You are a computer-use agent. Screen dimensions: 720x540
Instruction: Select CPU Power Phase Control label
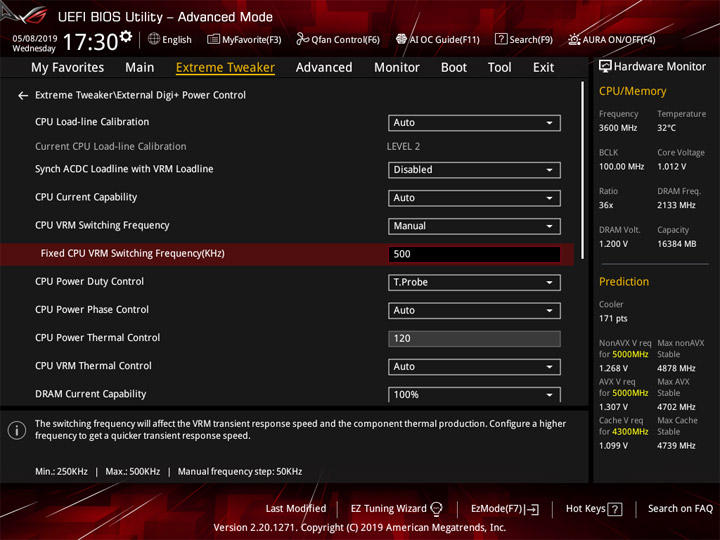tap(92, 310)
